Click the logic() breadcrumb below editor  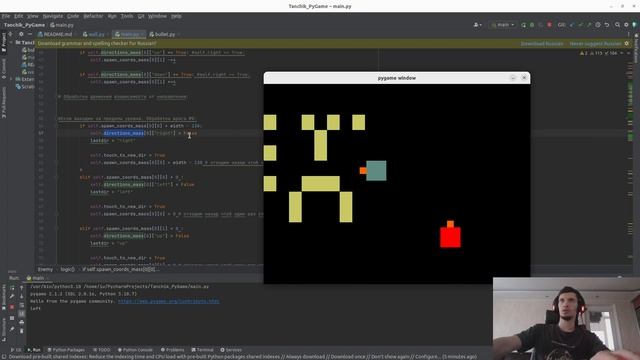[68, 269]
